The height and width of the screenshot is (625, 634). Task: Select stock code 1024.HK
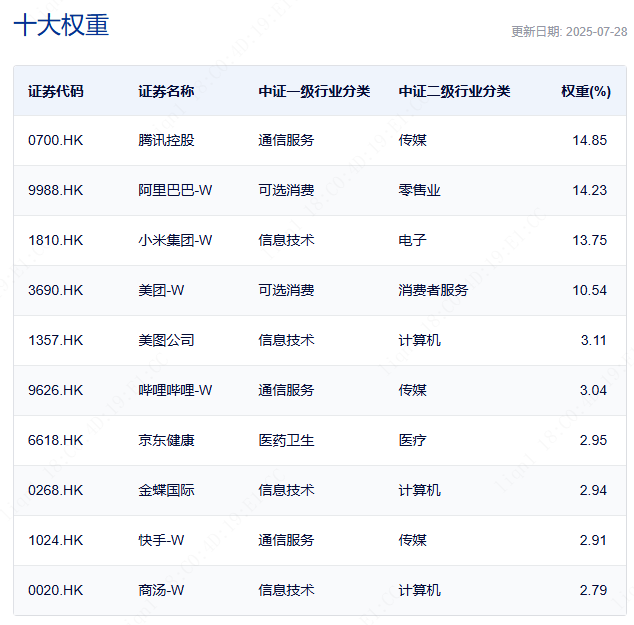click(55, 540)
